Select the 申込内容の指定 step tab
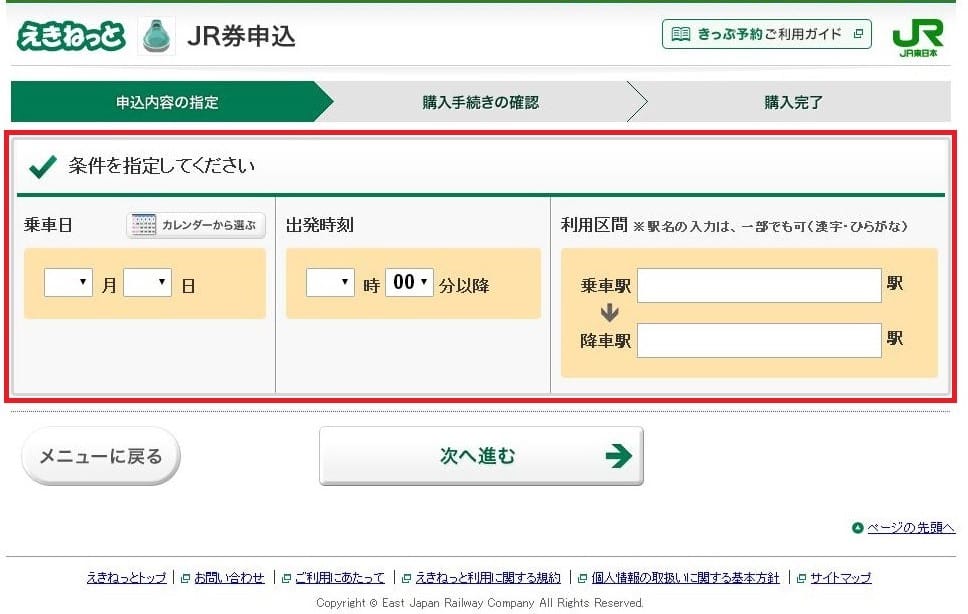The height and width of the screenshot is (614, 968). click(x=167, y=102)
